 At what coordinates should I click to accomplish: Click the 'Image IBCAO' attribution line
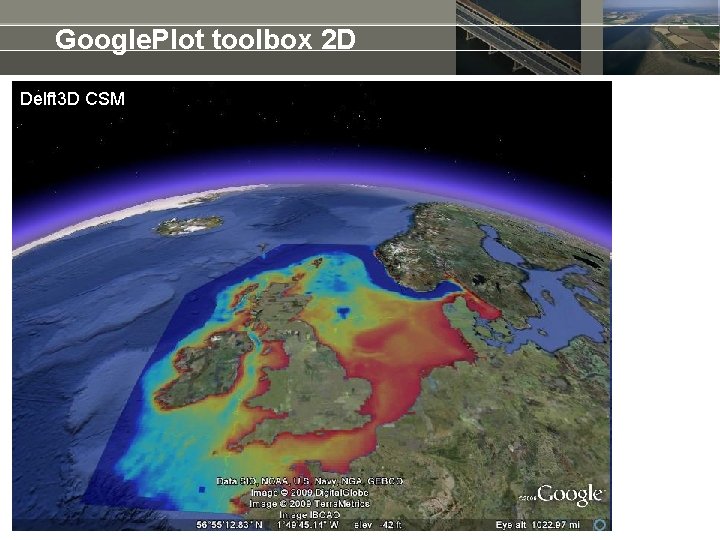click(309, 515)
